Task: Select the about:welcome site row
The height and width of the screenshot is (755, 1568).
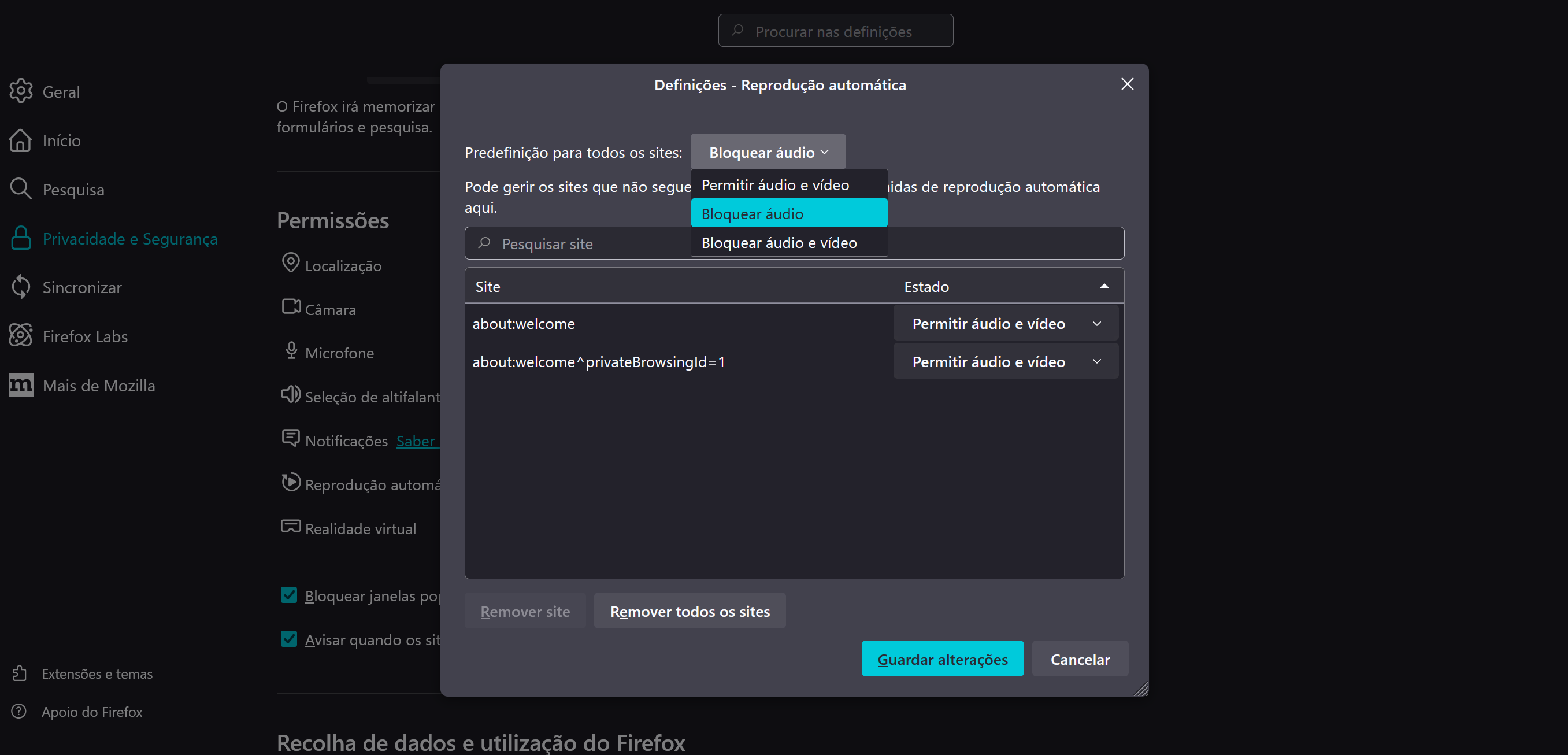Action: 679,323
